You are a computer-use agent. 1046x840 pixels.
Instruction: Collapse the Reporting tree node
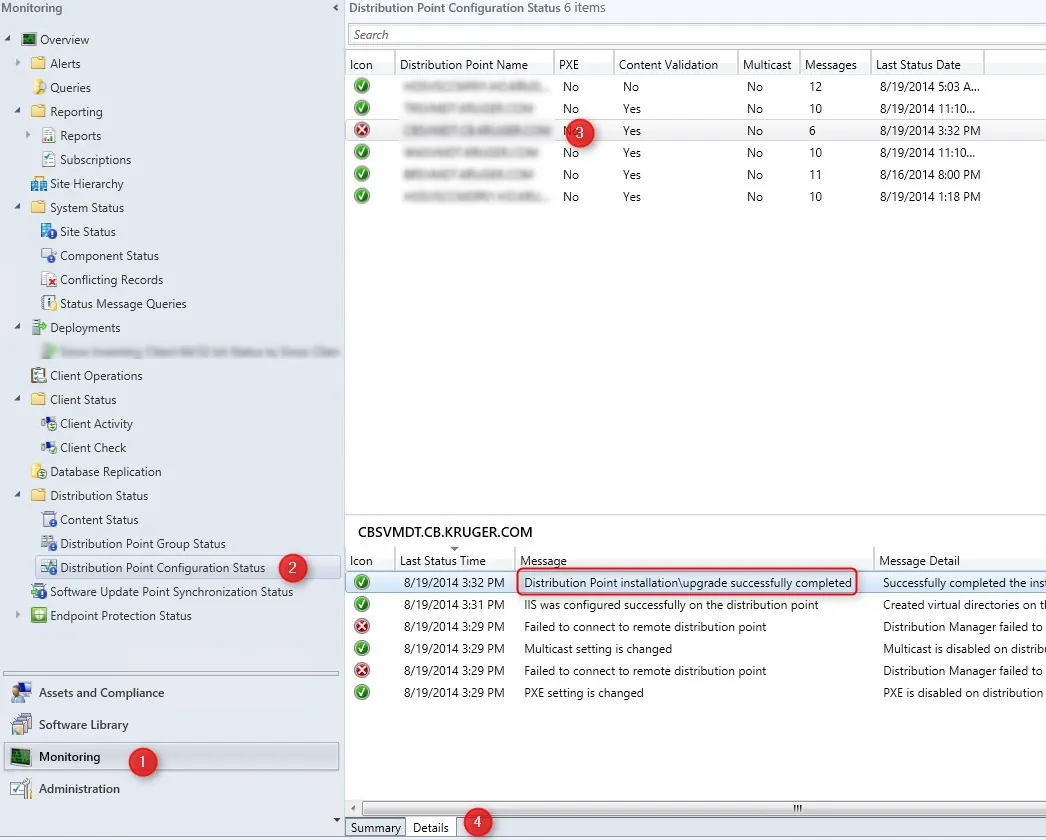point(18,111)
